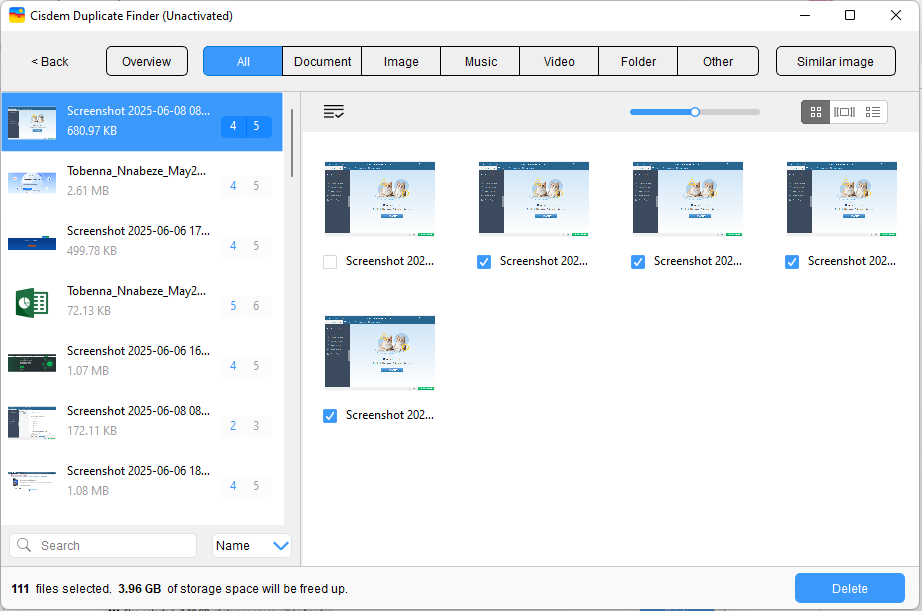Click the left list vertical scrollbar
This screenshot has width=922, height=611.
[292, 142]
